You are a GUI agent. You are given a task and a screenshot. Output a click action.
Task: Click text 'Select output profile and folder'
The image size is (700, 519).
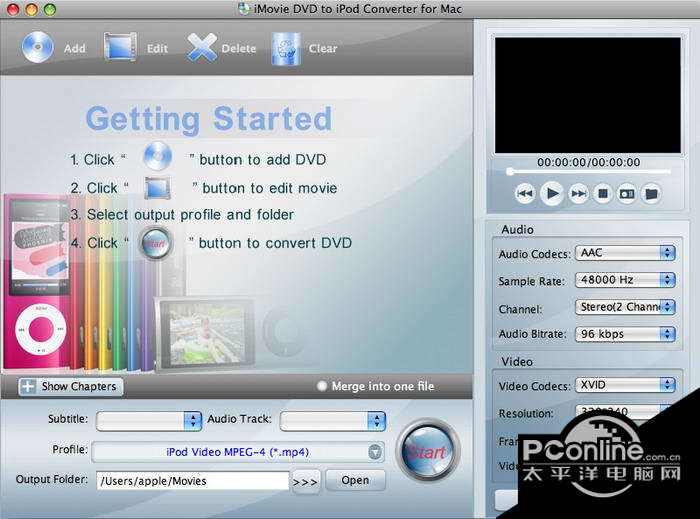(190, 215)
